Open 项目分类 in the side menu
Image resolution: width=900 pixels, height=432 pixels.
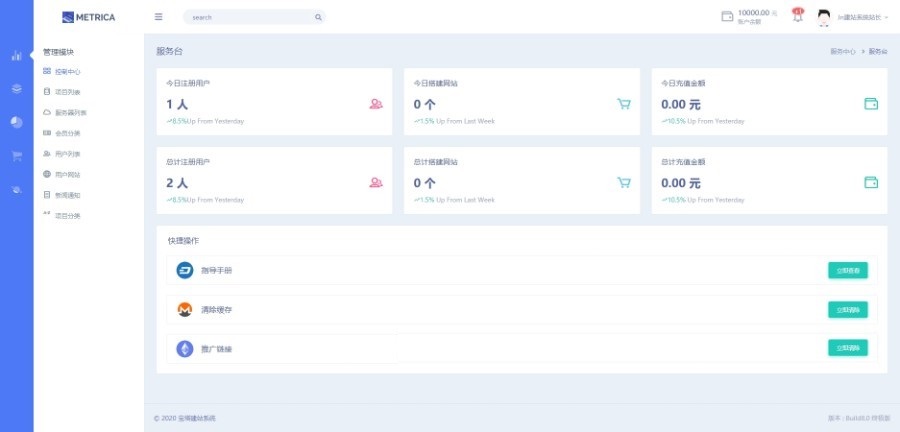68,216
